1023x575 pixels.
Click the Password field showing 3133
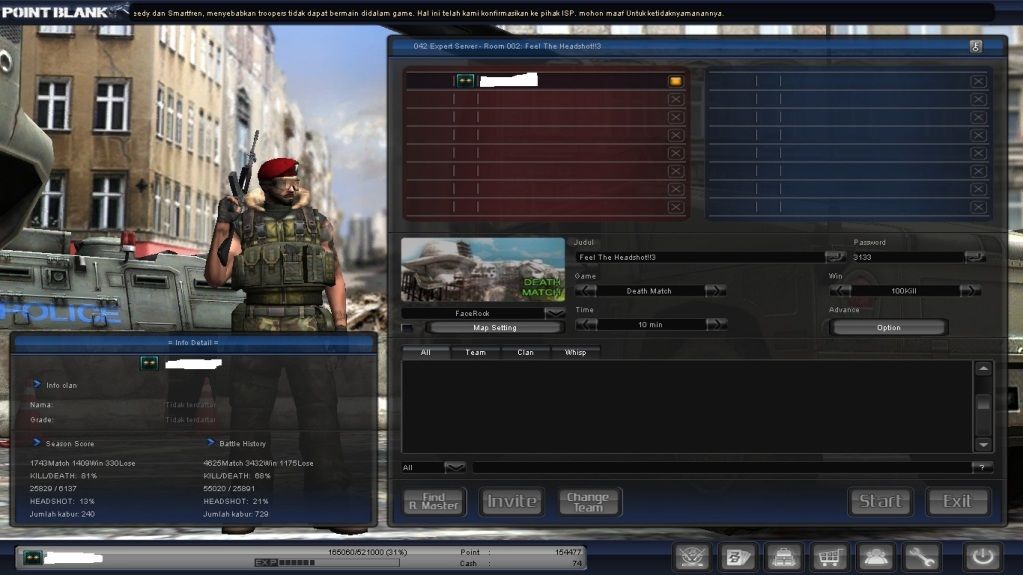907,257
